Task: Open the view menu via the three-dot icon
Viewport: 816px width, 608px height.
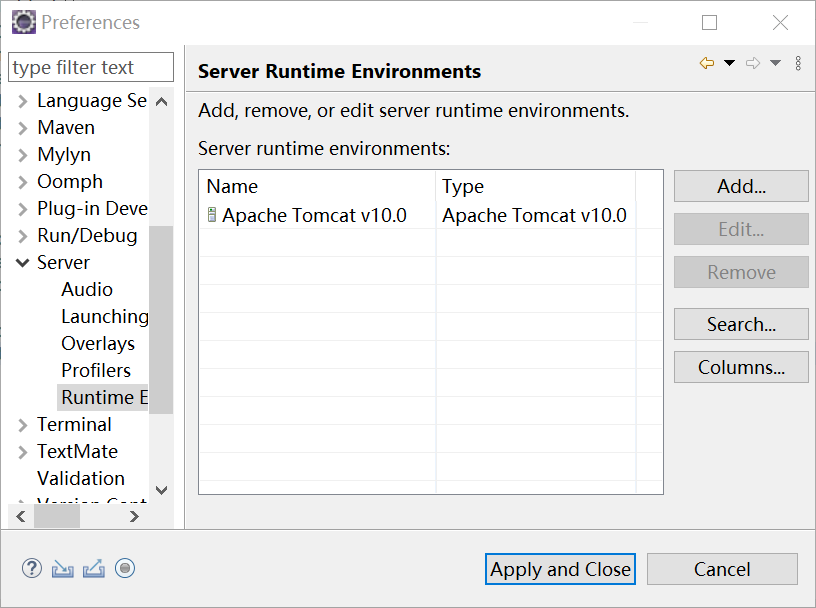Action: 797,62
